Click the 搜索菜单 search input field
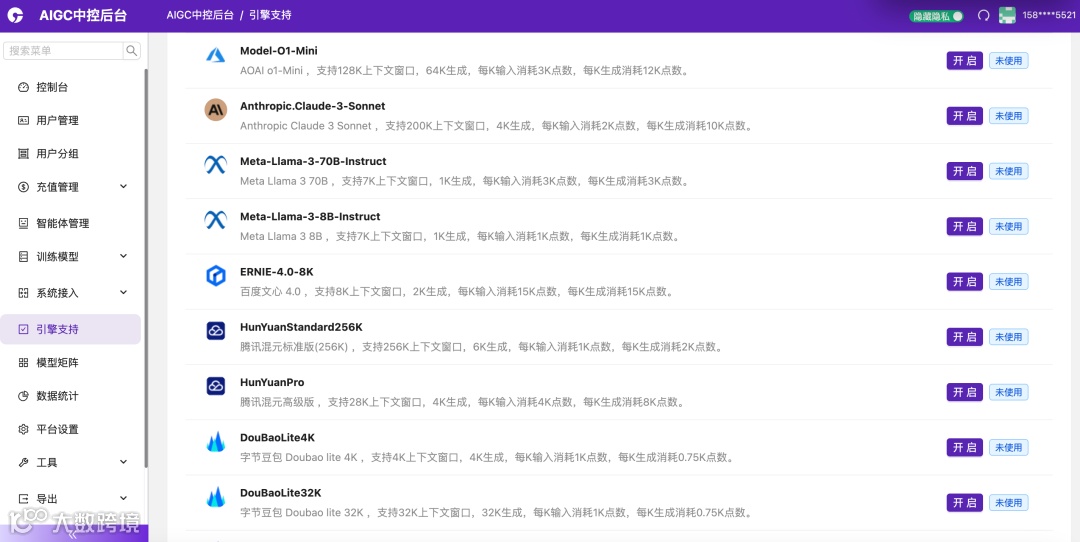This screenshot has height=542, width=1080. click(x=63, y=50)
